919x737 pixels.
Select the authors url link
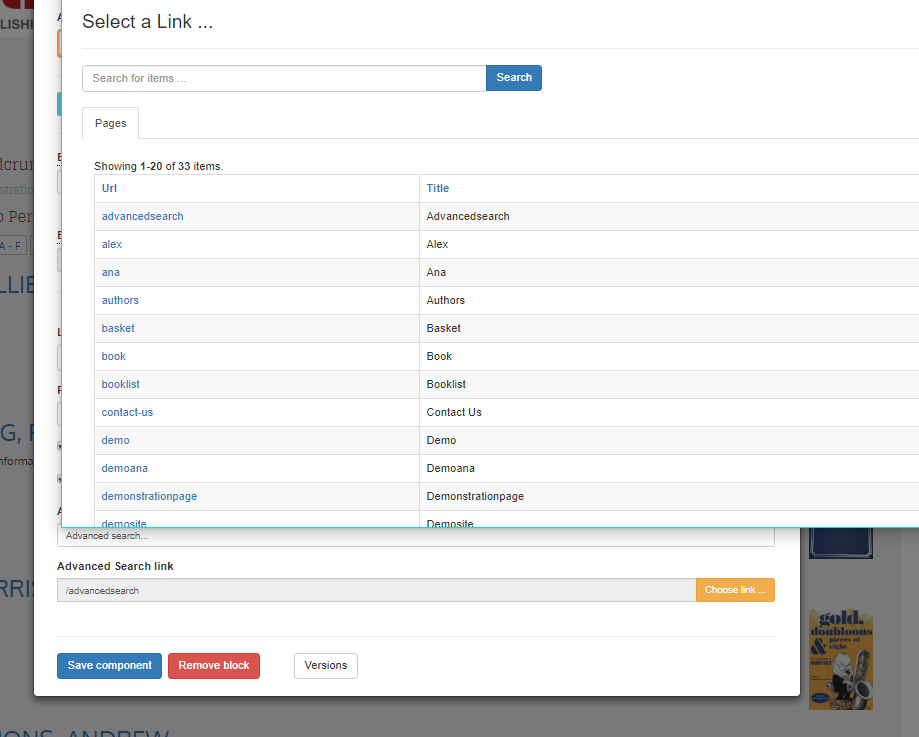pos(120,300)
